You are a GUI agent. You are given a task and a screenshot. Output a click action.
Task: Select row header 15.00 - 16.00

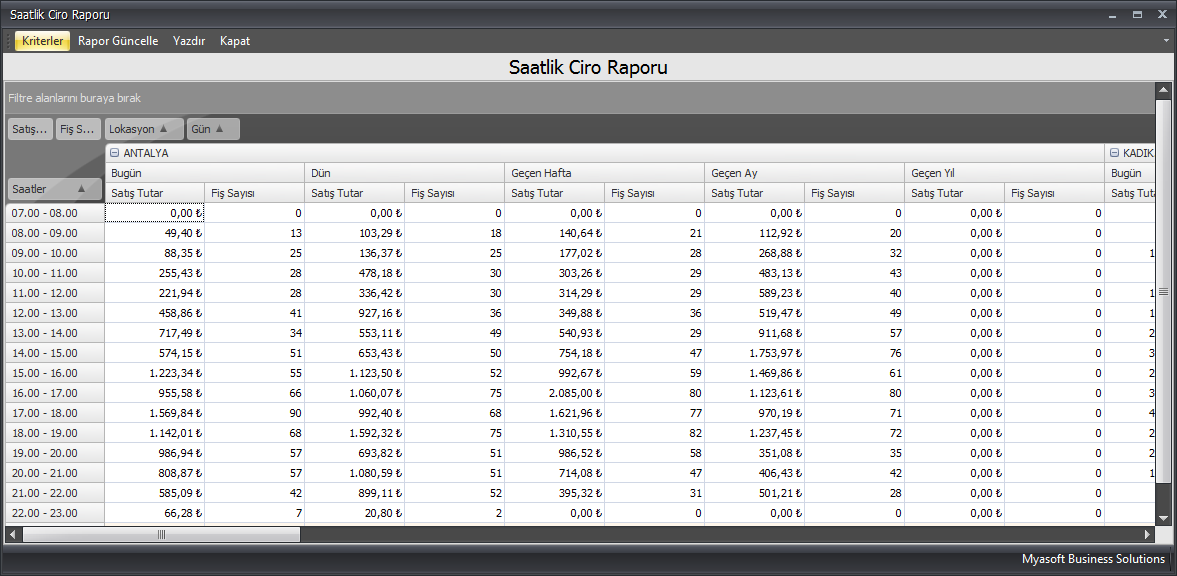(x=55, y=373)
